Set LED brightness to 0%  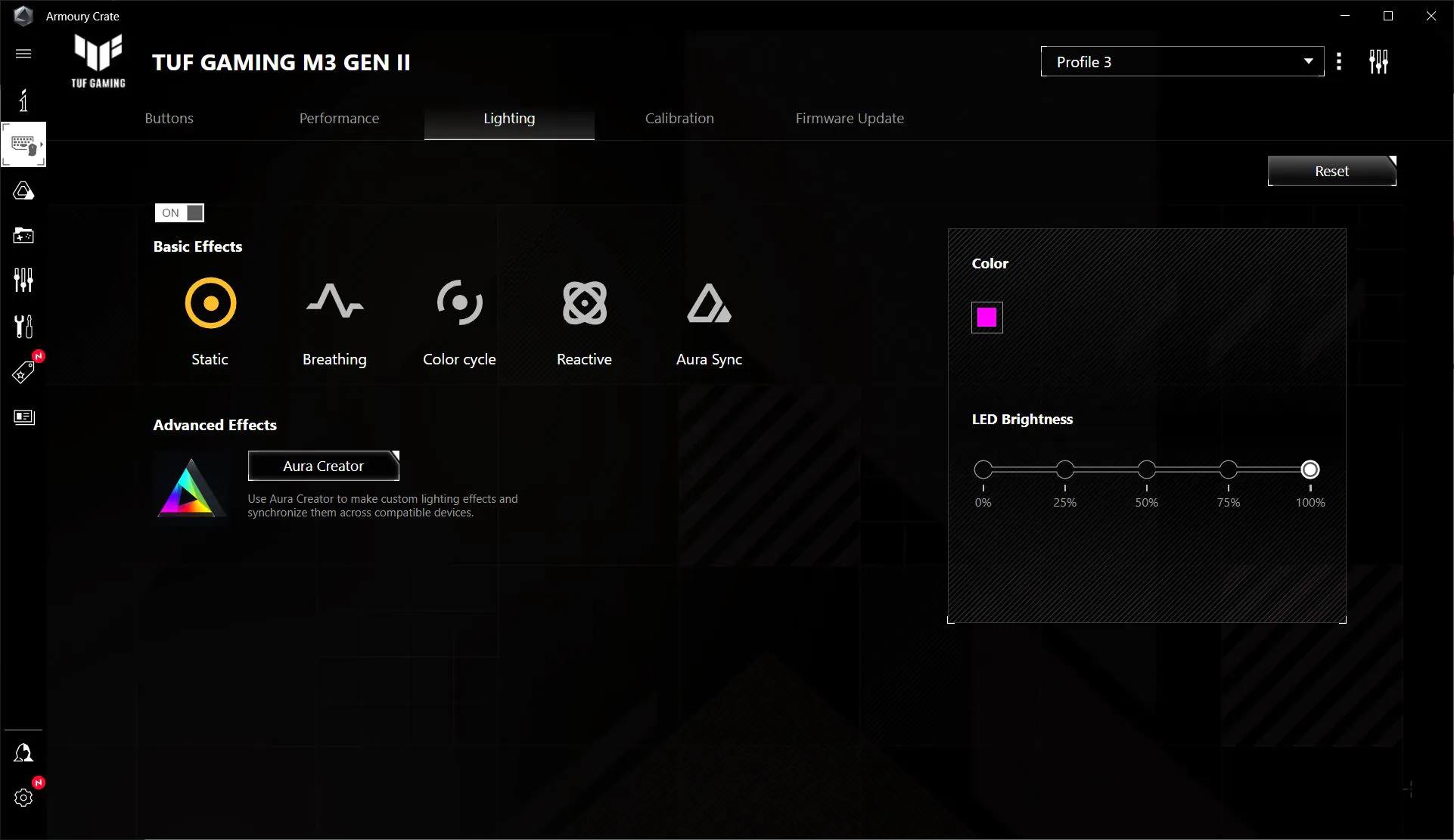click(x=983, y=470)
